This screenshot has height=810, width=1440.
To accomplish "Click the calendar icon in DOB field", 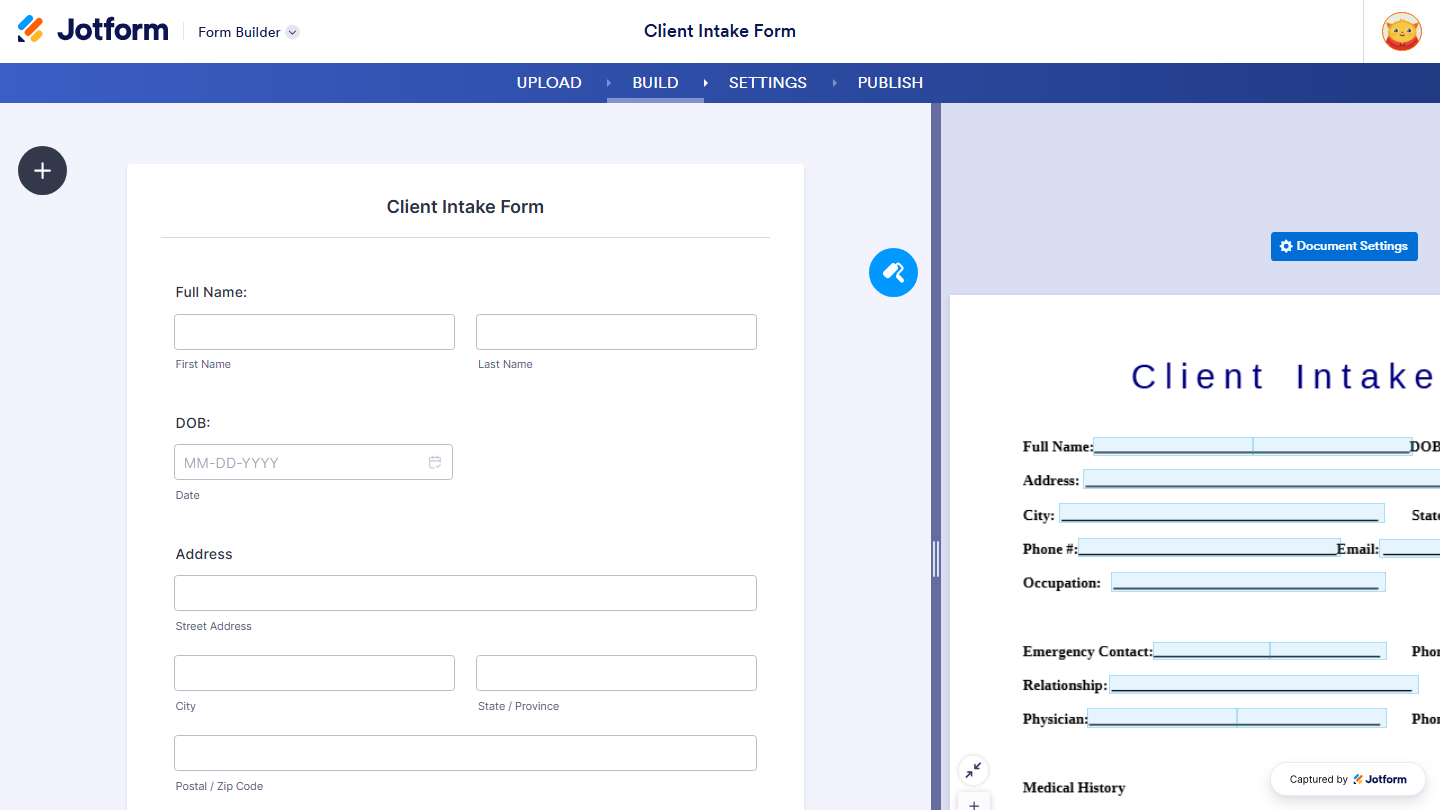I will 435,462.
